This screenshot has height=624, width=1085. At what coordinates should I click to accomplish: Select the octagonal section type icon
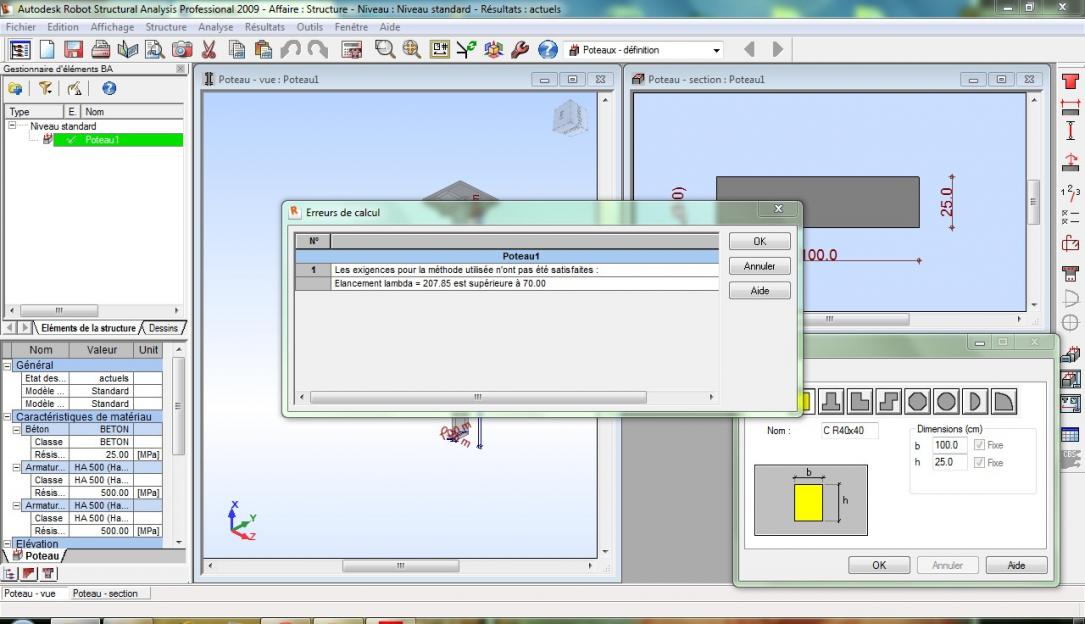pos(918,401)
